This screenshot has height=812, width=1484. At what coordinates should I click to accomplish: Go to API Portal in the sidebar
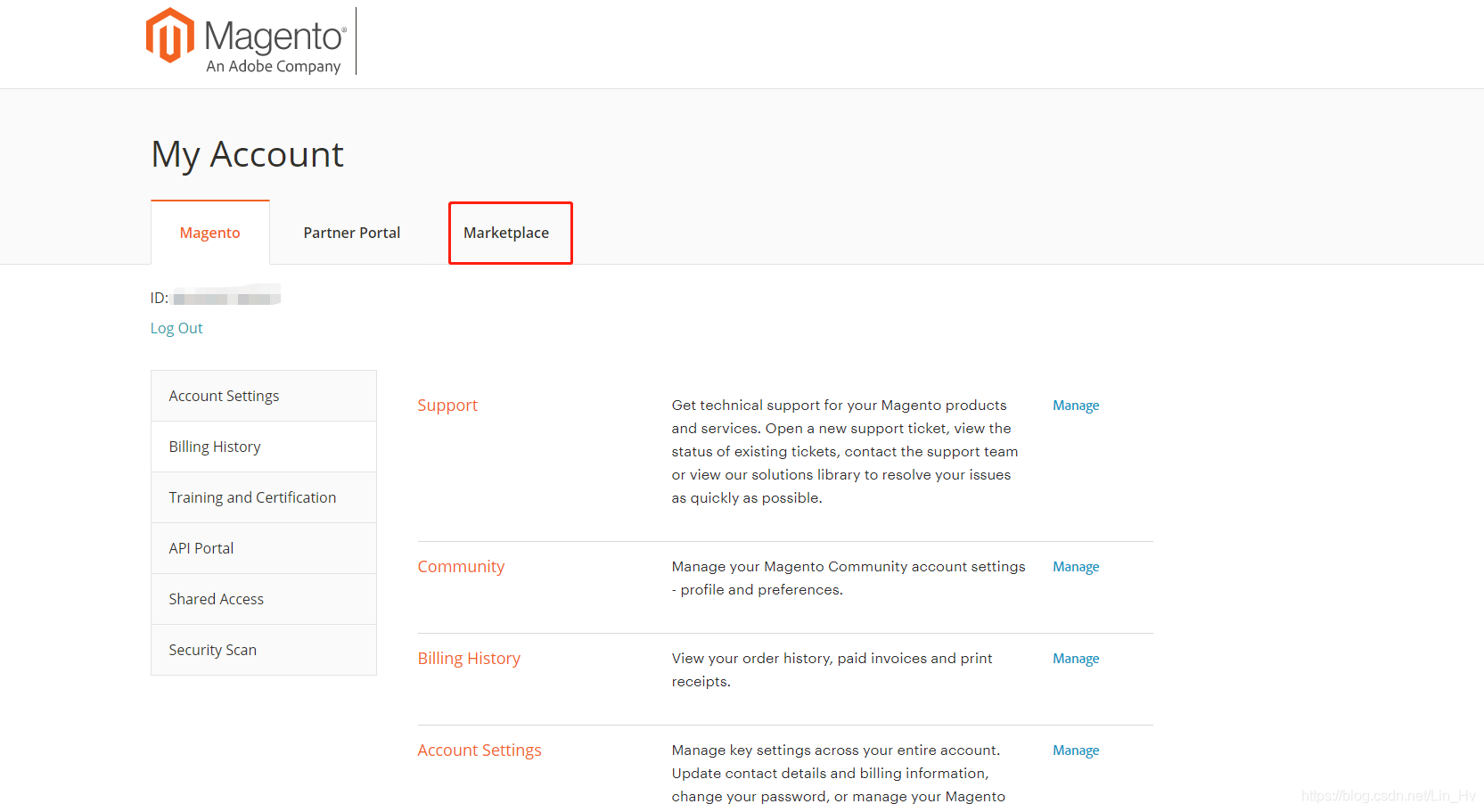pyautogui.click(x=264, y=548)
